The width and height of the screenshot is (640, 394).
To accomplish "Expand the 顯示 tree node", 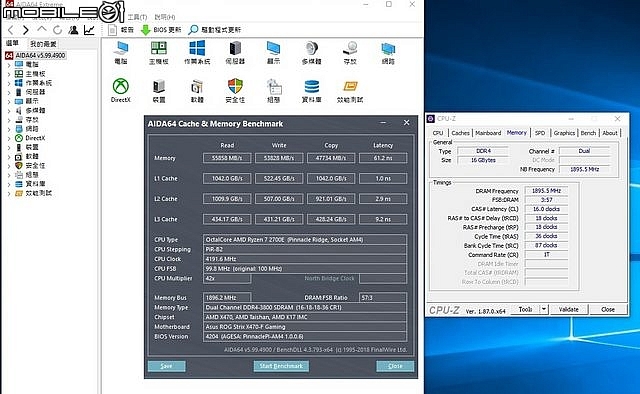I will 9,101.
